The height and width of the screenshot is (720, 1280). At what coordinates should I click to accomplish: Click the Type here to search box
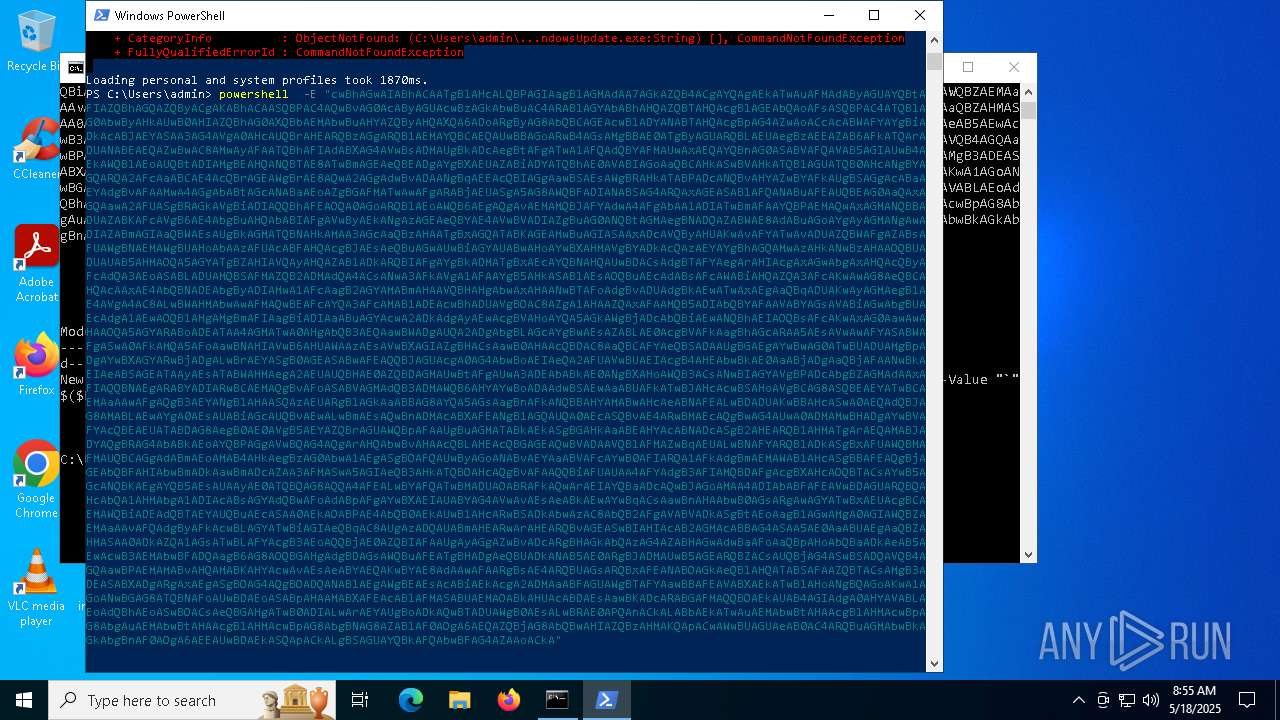coord(192,700)
